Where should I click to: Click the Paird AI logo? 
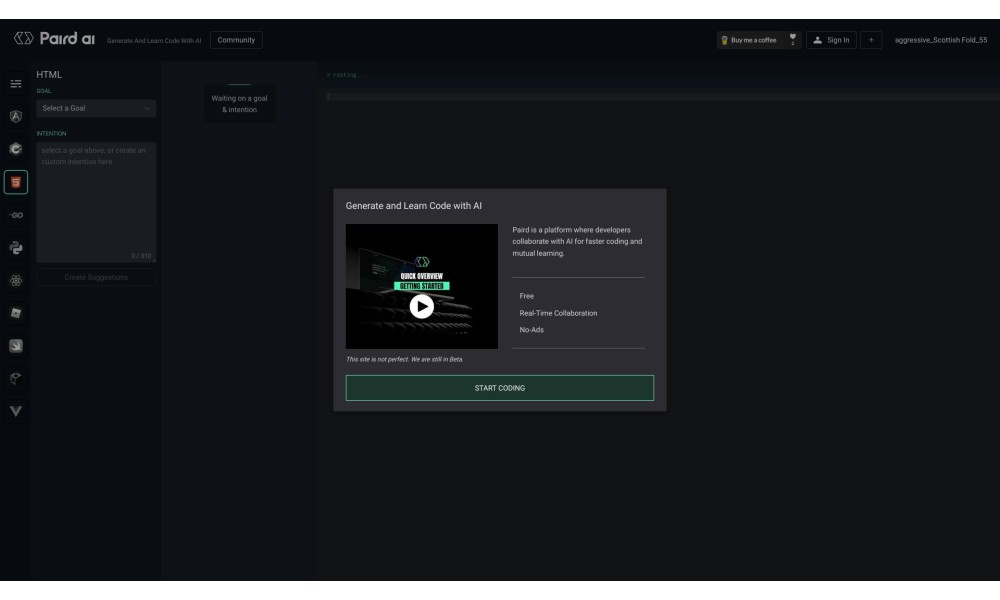(x=54, y=39)
